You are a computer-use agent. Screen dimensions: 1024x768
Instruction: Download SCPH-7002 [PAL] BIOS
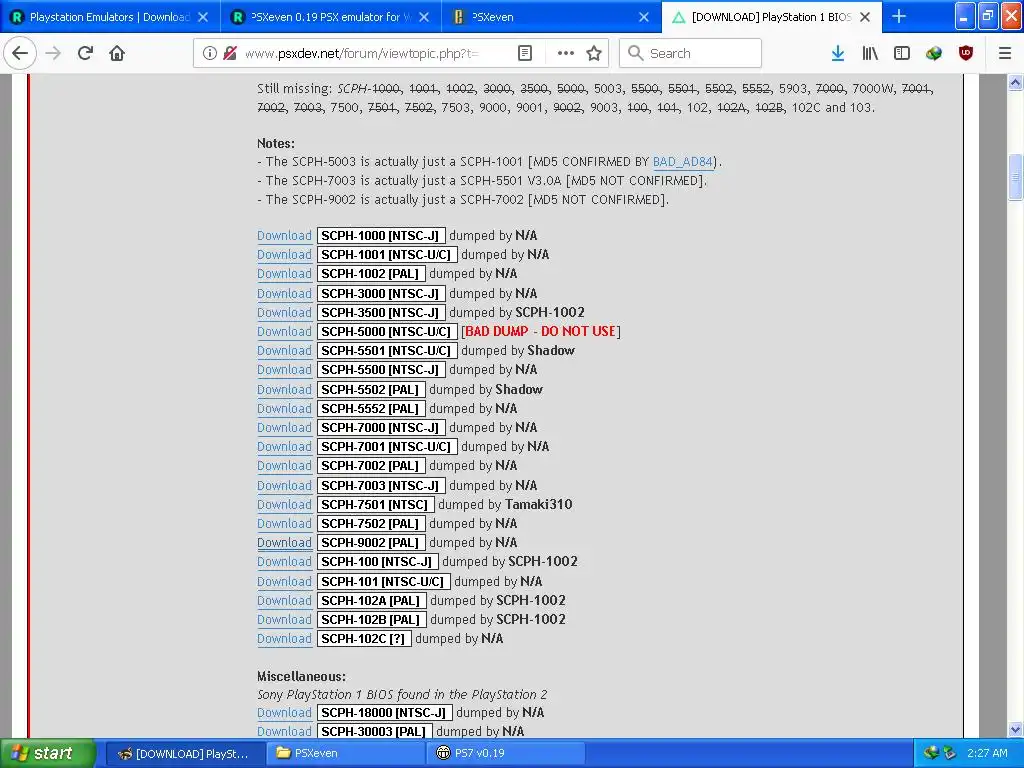[x=284, y=466]
